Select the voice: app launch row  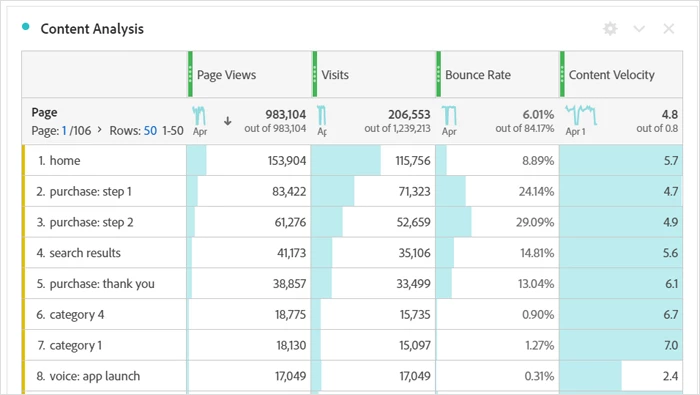pos(352,376)
